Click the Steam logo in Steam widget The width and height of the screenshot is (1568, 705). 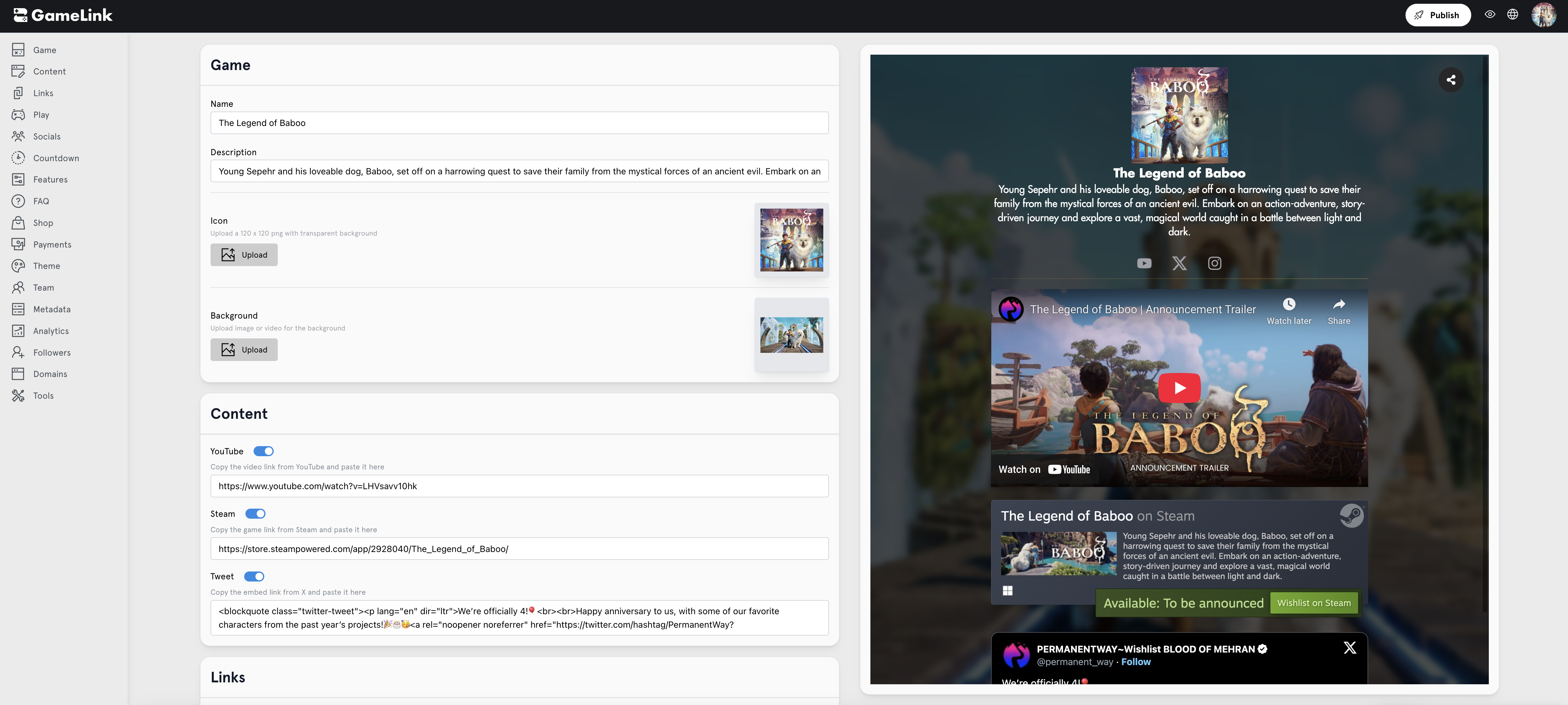1351,516
